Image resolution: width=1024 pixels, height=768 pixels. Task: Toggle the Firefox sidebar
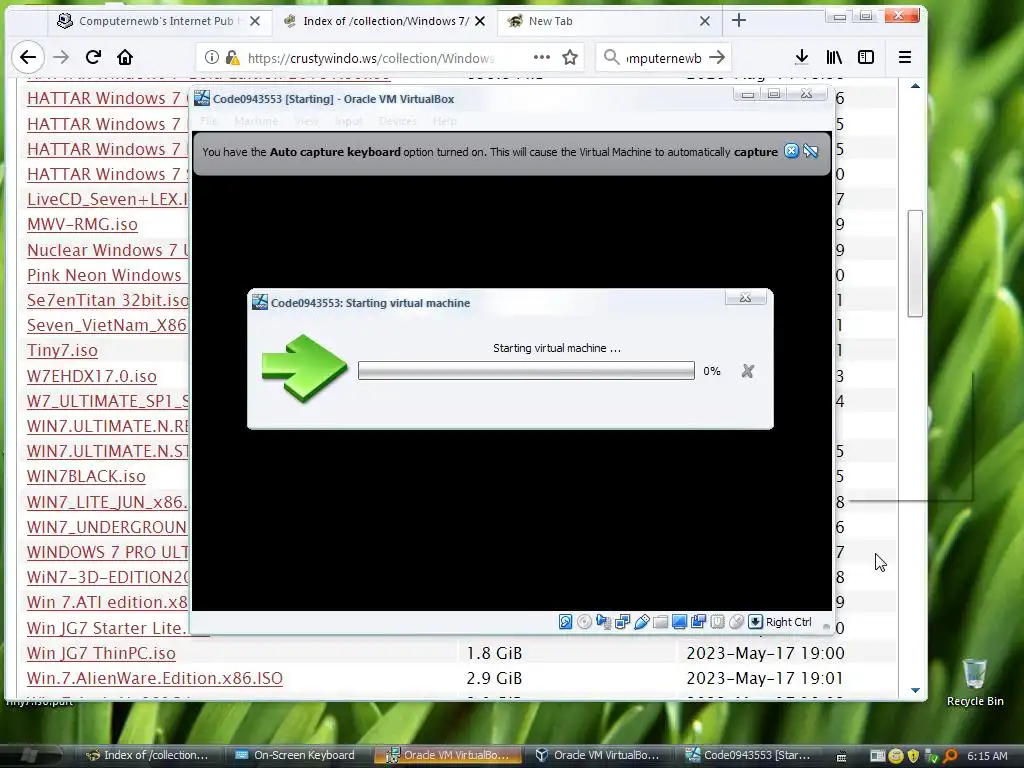tap(866, 57)
